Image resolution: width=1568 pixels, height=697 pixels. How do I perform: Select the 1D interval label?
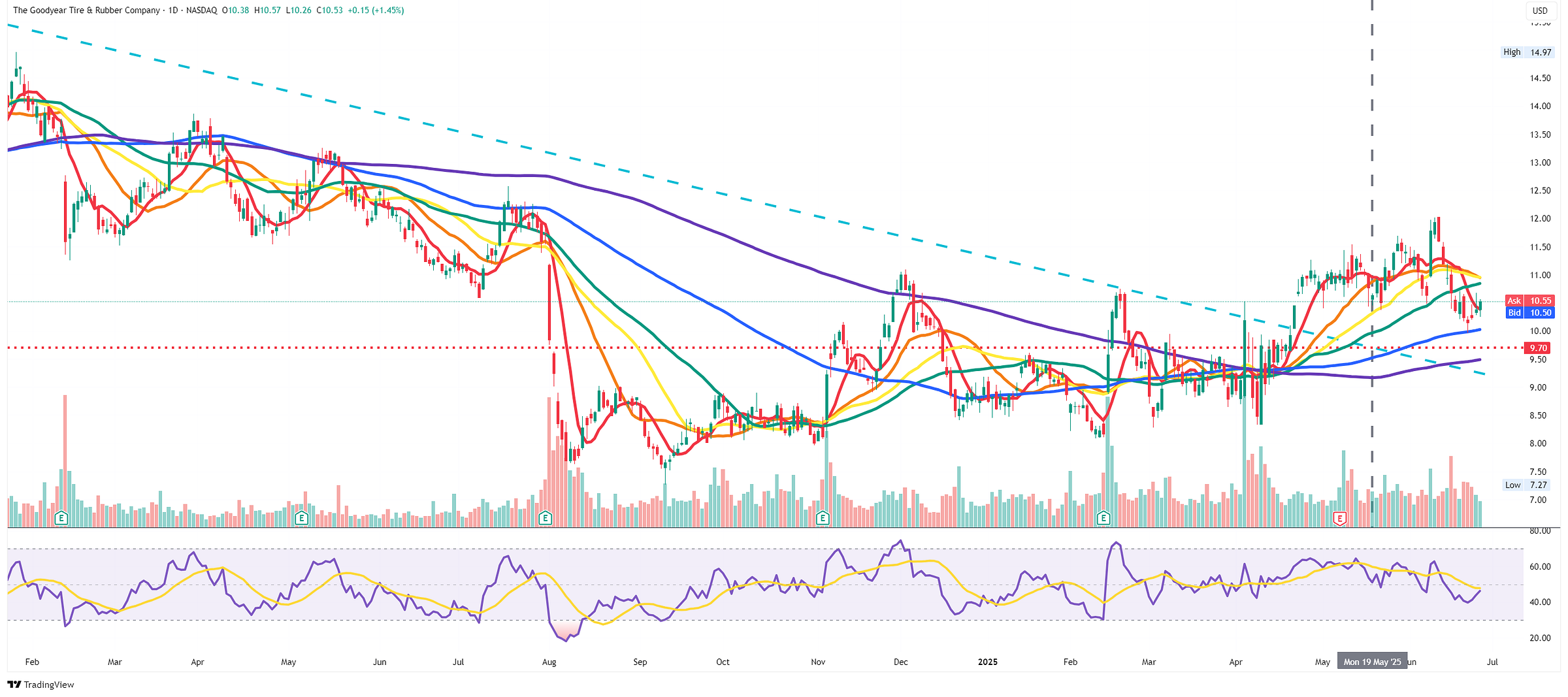173,10
